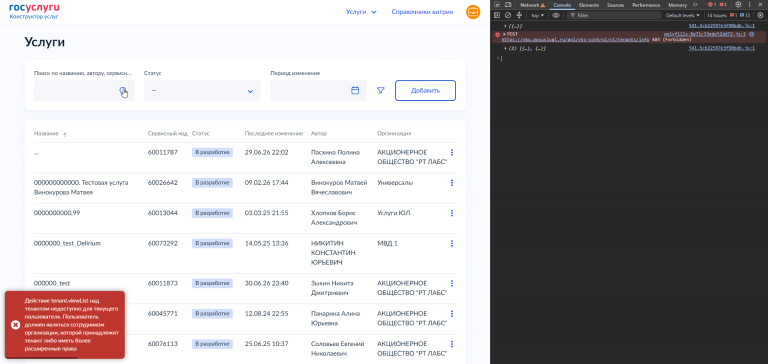Open the Default levels dropdown
The width and height of the screenshot is (768, 364).
[x=683, y=15]
